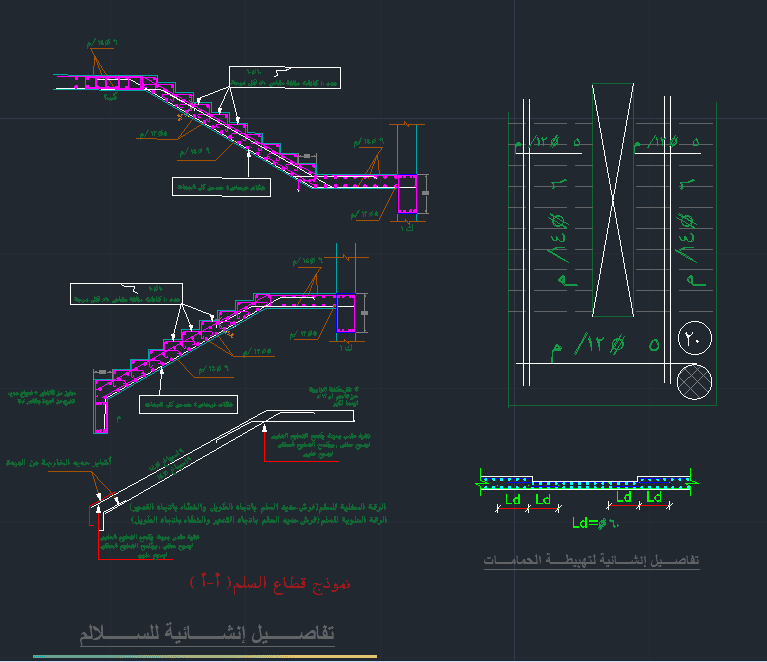Select the top-left plan label '٥ ⌀١٢/م'

548,142
